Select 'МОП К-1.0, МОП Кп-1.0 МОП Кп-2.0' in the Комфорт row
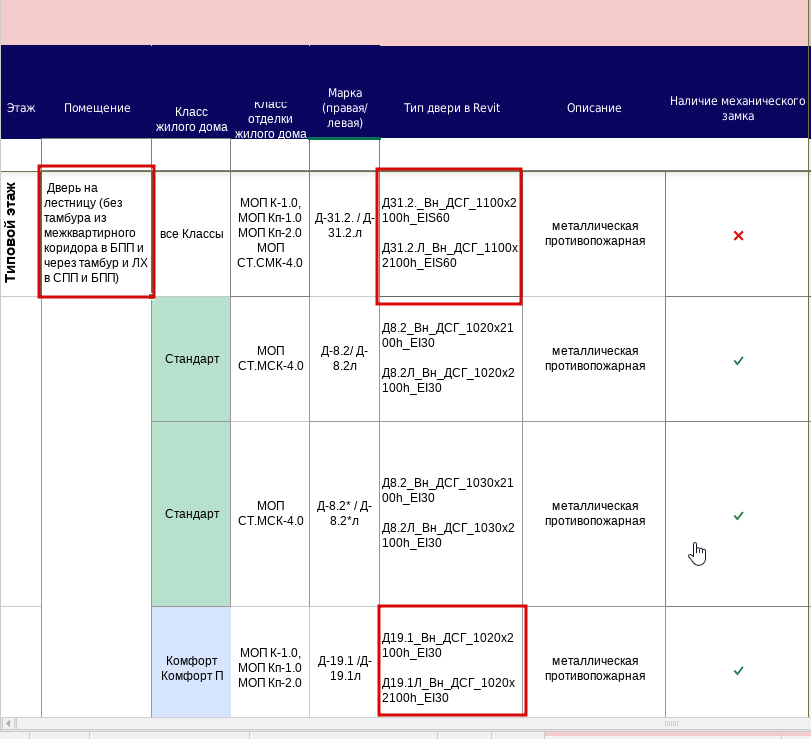This screenshot has height=739, width=811. click(x=270, y=662)
